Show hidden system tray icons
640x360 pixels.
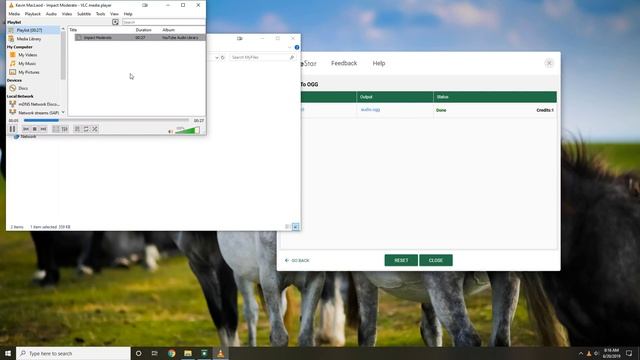(581, 353)
